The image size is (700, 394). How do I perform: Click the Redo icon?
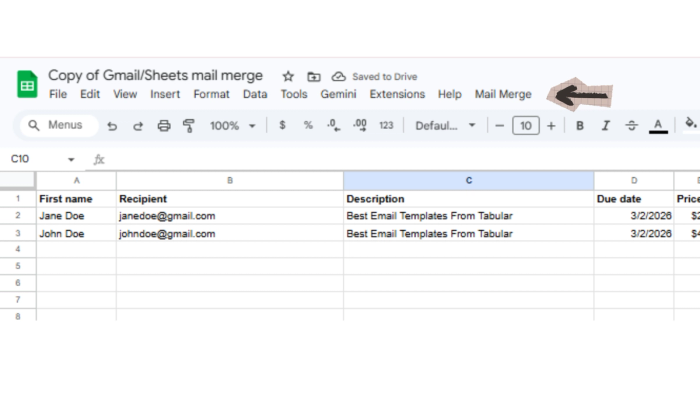138,126
